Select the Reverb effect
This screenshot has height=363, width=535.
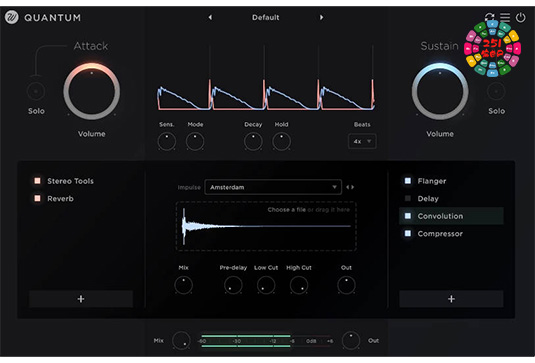(x=60, y=199)
